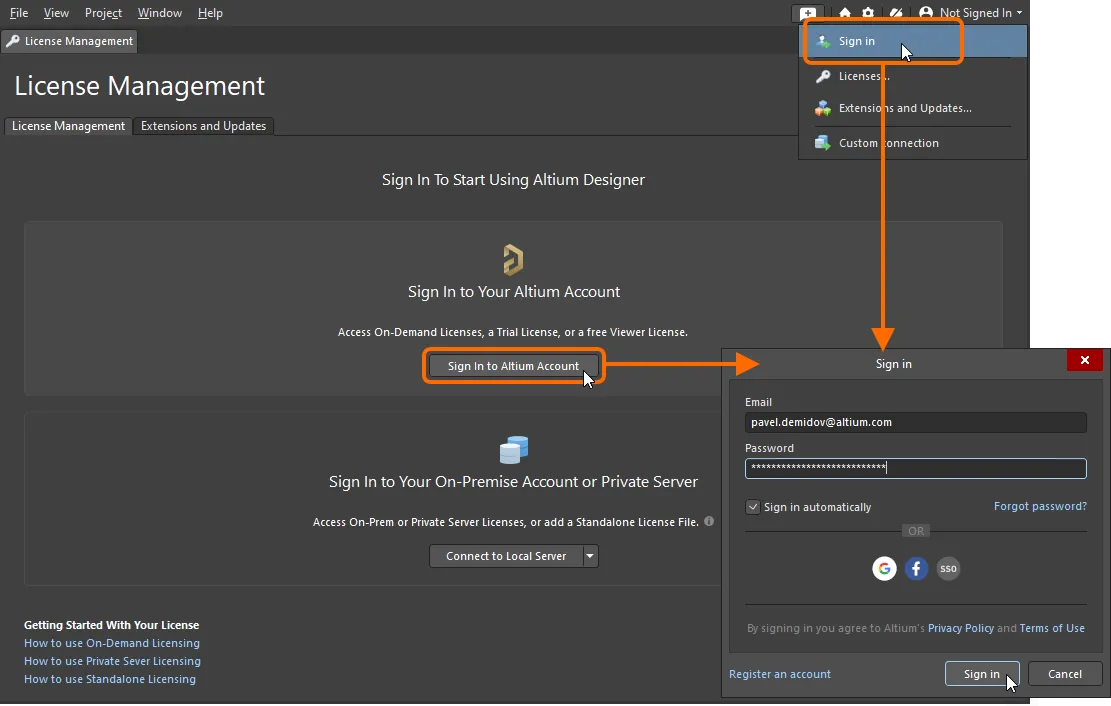Sign in using the SSO icon
Image resolution: width=1111 pixels, height=706 pixels.
point(948,568)
